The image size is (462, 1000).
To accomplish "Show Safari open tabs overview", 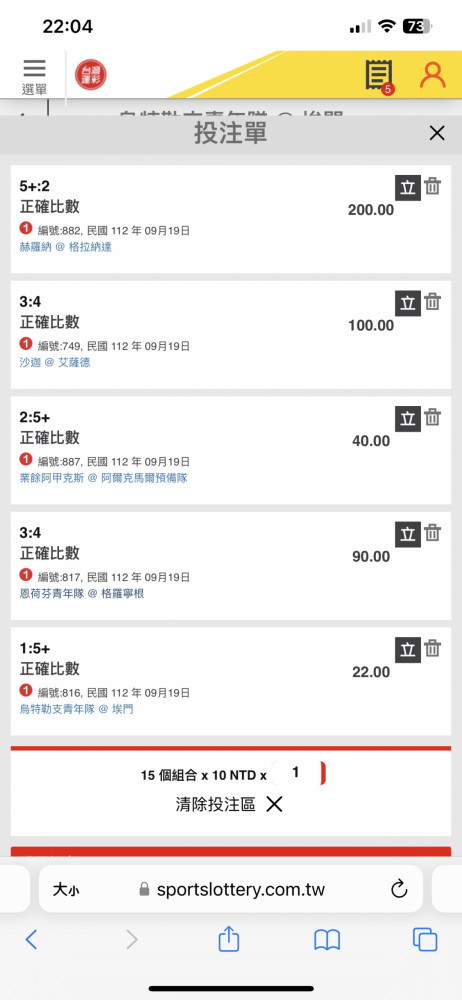I will [x=425, y=940].
